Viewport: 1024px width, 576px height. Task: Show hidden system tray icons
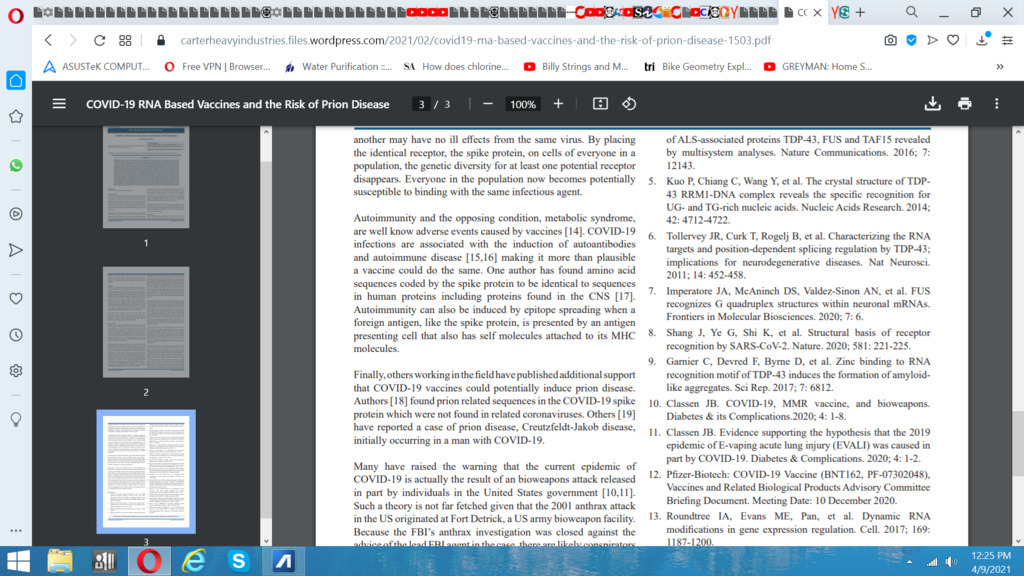(x=908, y=562)
